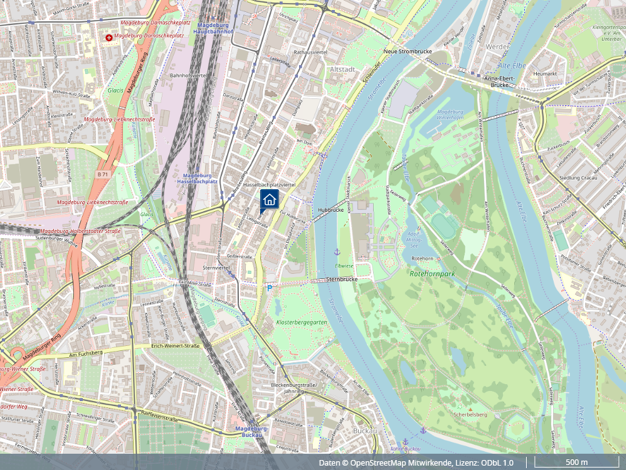Select the Magdeburg Hasselbachplatz station label
Viewport: 626px width, 470px height.
click(x=197, y=178)
